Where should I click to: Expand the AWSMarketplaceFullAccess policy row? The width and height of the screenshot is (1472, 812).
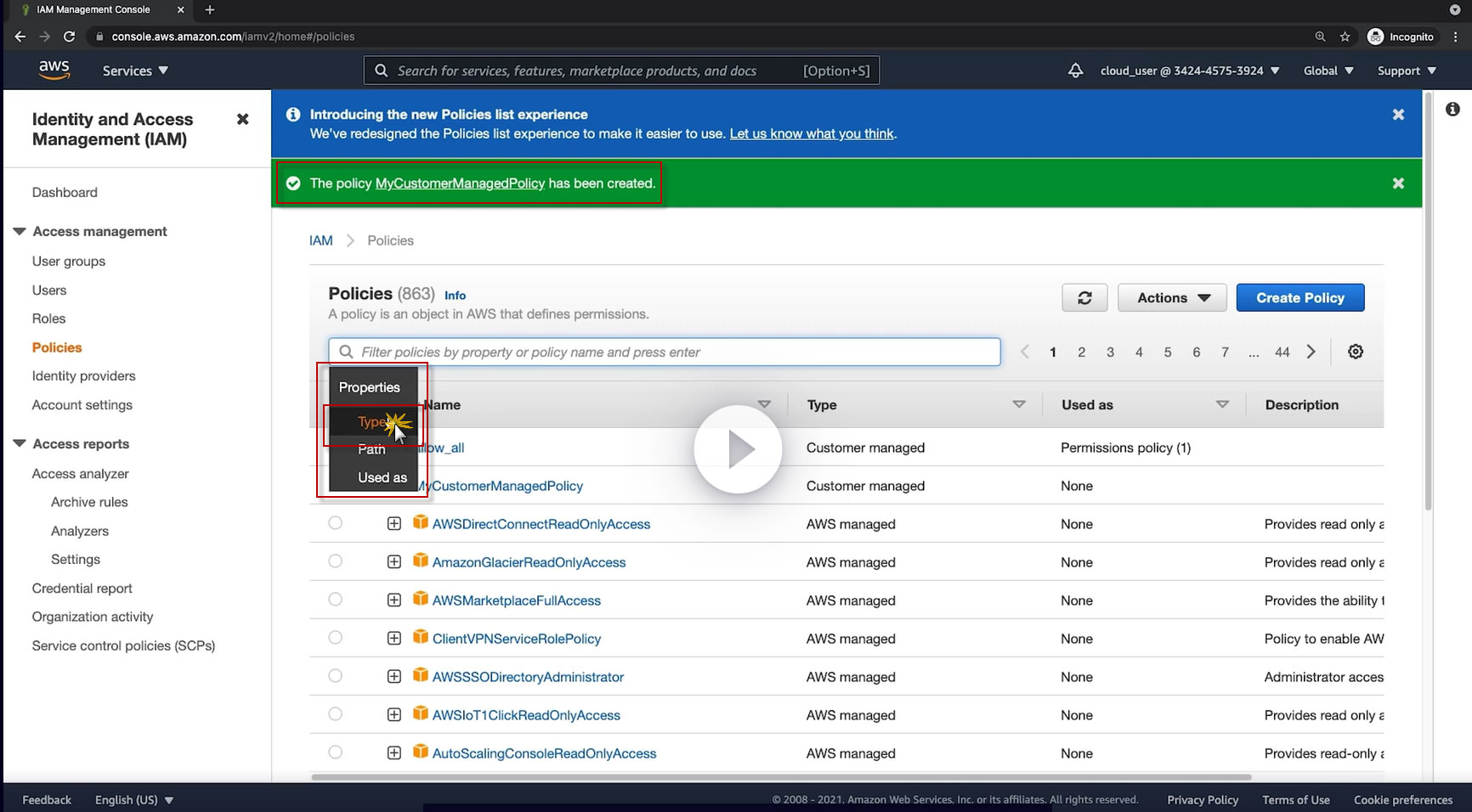click(x=394, y=601)
